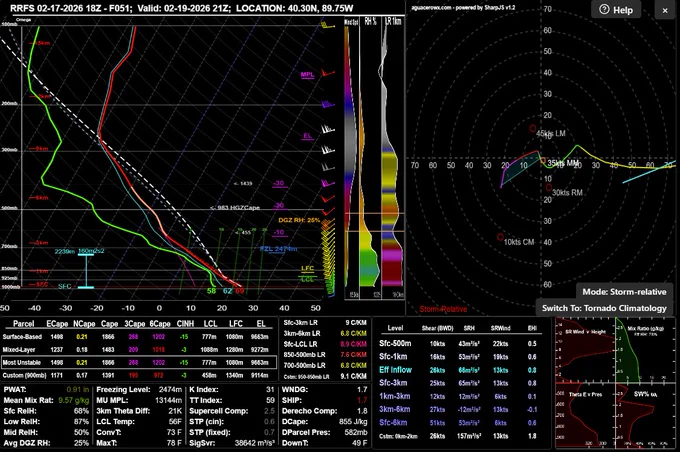Click the ConvT: label
This screenshot has width=680, height=452.
(106, 432)
